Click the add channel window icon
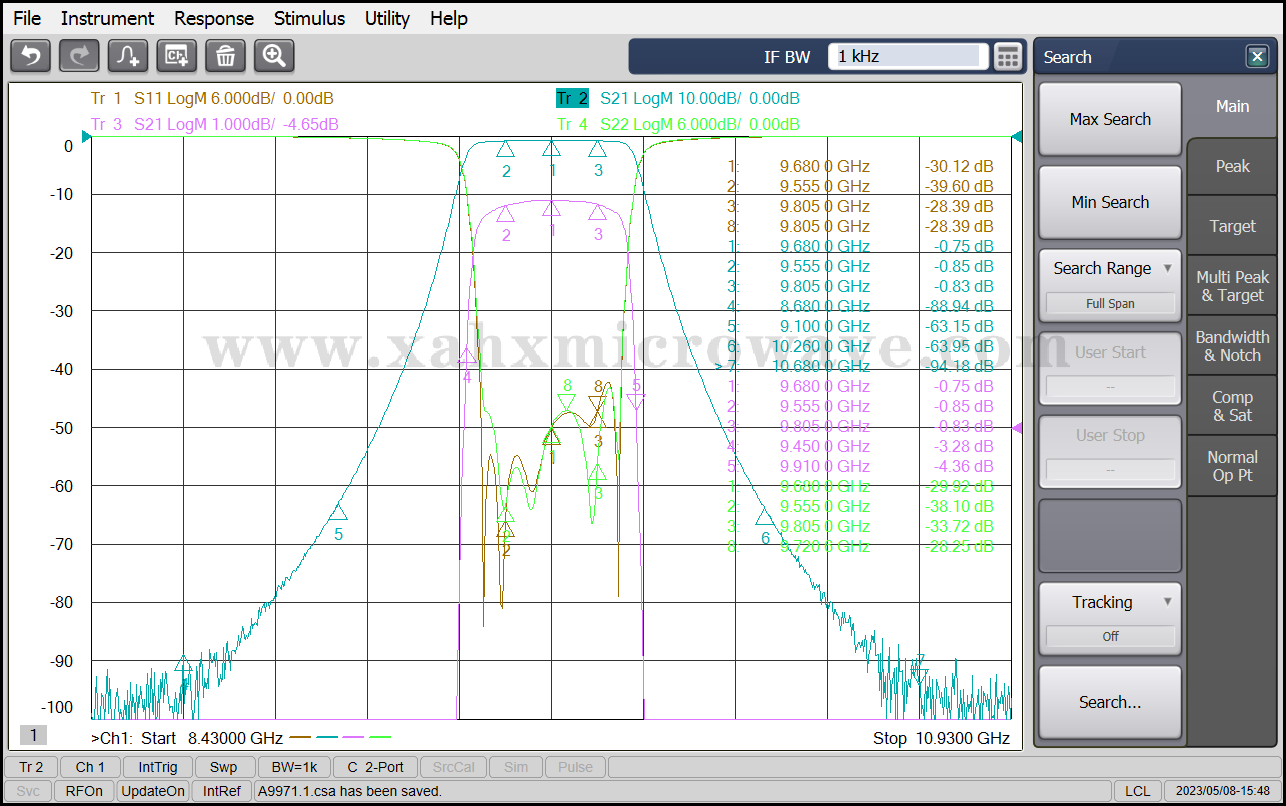This screenshot has height=806, width=1286. point(177,56)
